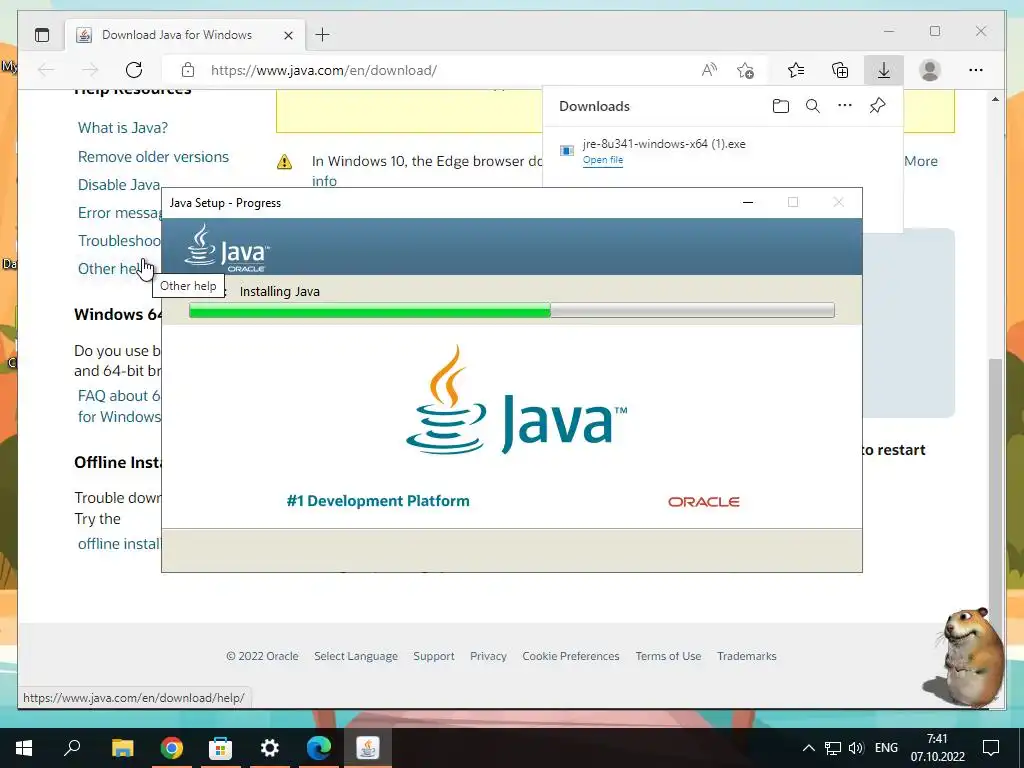1024x768 pixels.
Task: Click jre-8u341-windows-x64 (1).exe file name
Action: tap(664, 144)
